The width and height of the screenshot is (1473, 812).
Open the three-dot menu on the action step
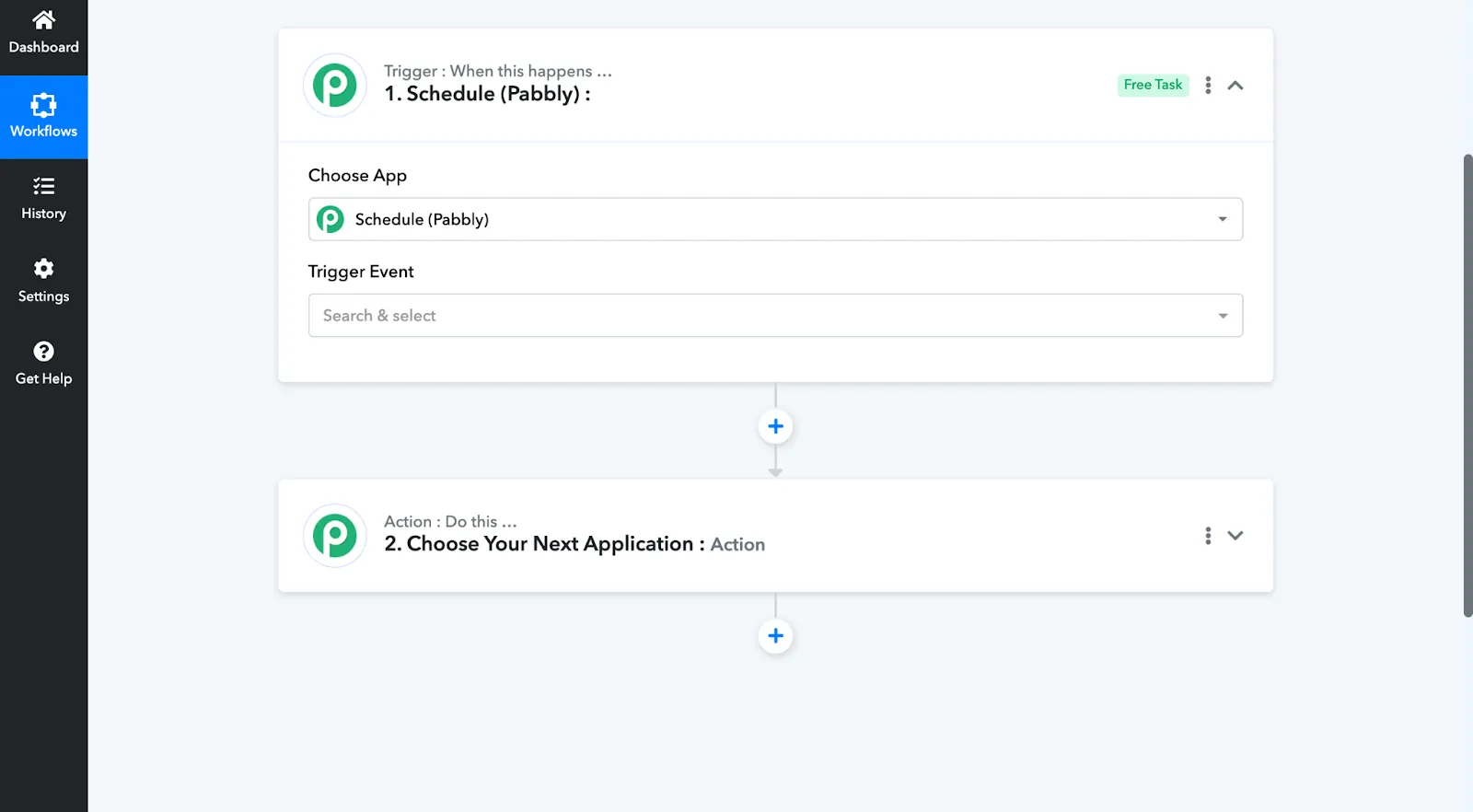click(1208, 536)
